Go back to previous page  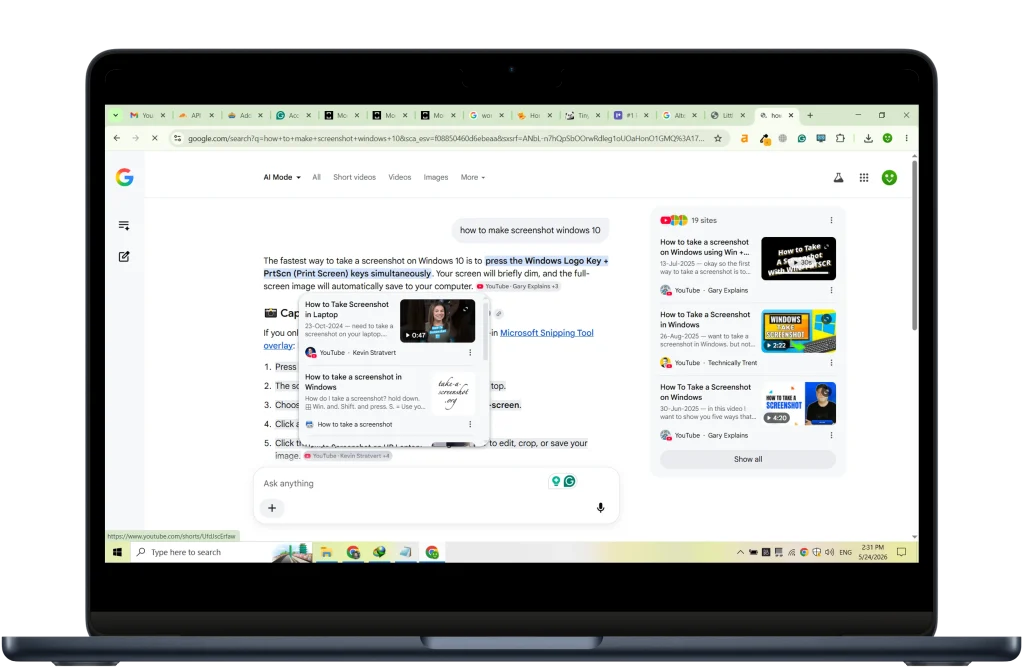(x=117, y=138)
